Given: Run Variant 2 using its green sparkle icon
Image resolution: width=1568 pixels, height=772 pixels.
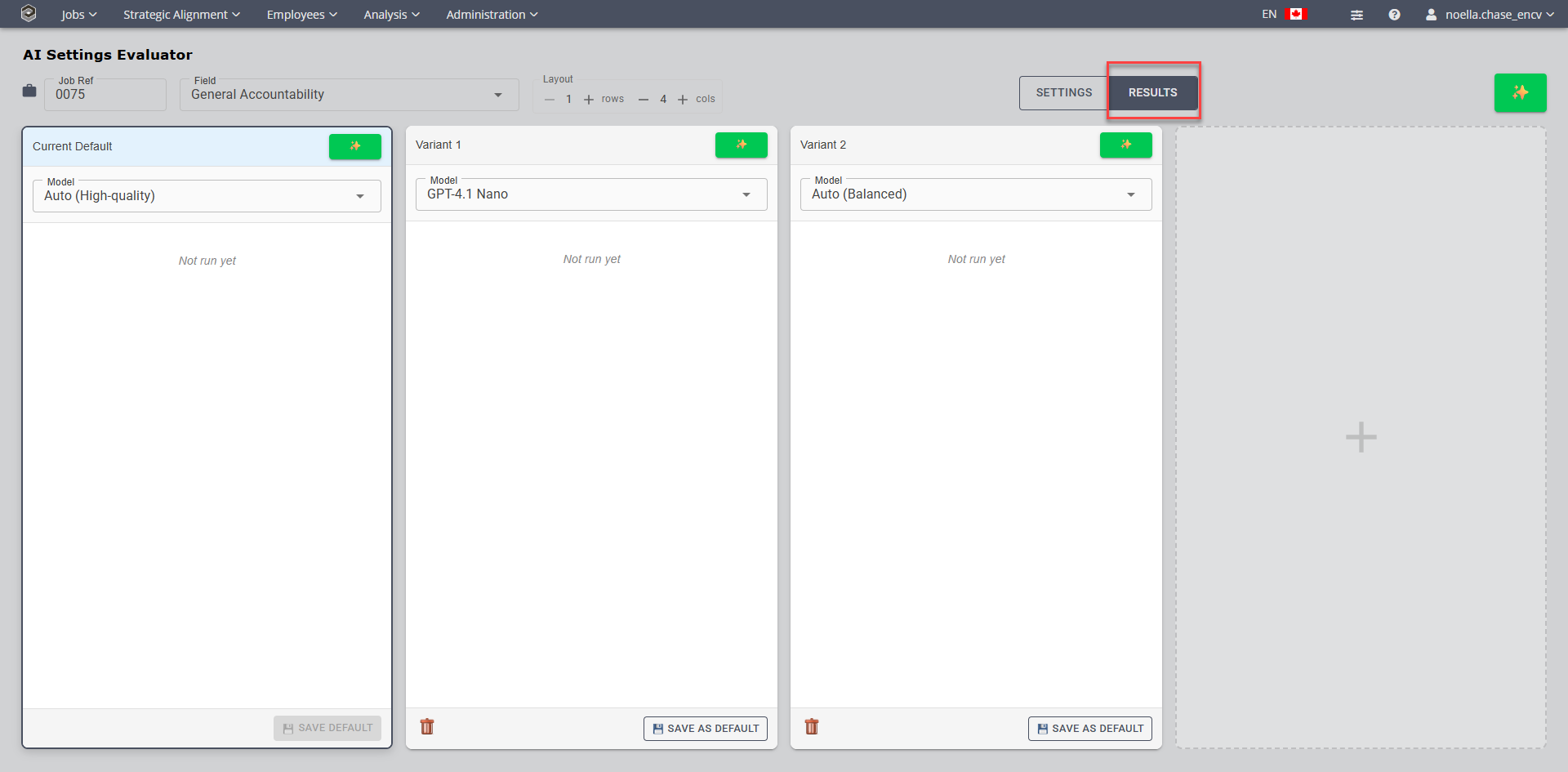Looking at the screenshot, I should coord(1125,145).
